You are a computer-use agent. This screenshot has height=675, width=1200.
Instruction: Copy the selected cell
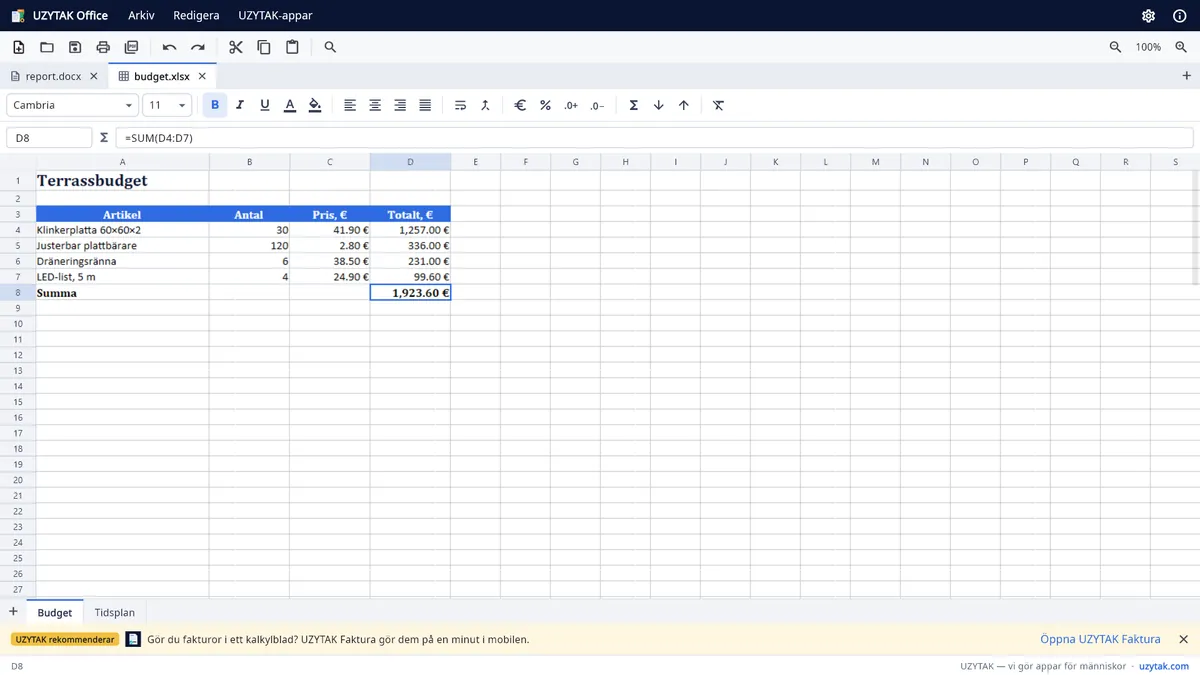(264, 47)
